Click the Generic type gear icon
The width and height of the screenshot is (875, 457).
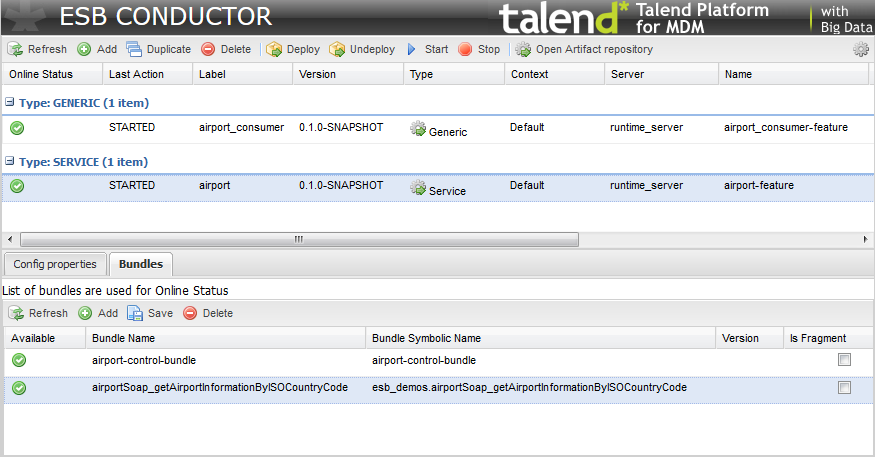[x=418, y=128]
